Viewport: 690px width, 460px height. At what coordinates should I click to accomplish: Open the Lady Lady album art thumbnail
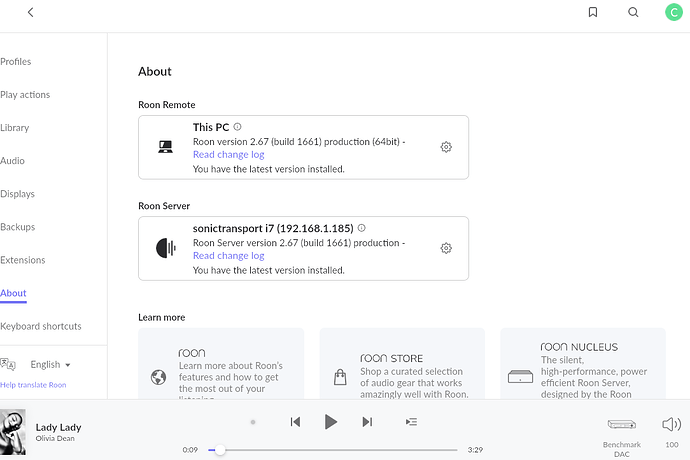(13, 432)
